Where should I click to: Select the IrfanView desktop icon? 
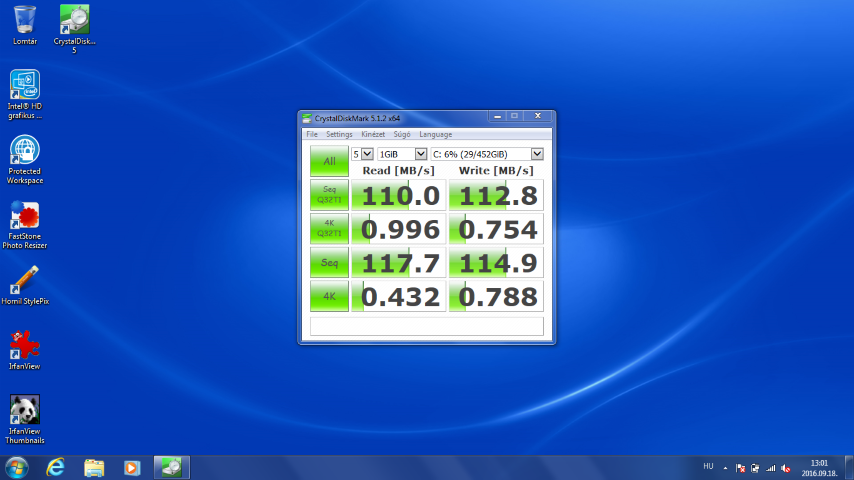point(25,350)
